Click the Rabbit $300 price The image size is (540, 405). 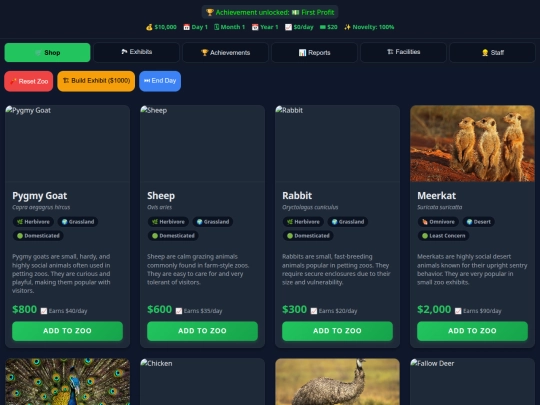(294, 309)
